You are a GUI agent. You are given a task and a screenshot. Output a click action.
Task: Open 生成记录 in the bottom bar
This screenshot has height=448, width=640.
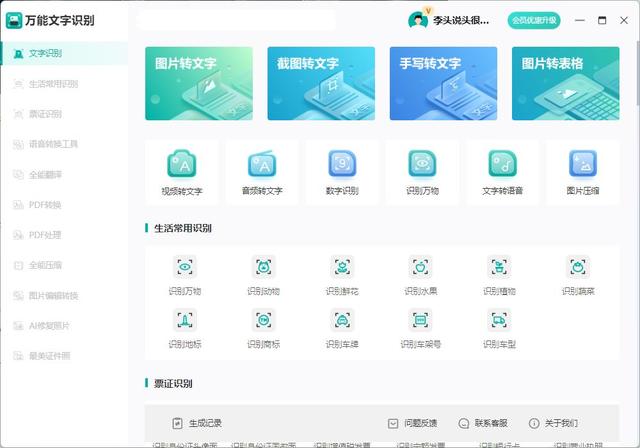coord(197,423)
